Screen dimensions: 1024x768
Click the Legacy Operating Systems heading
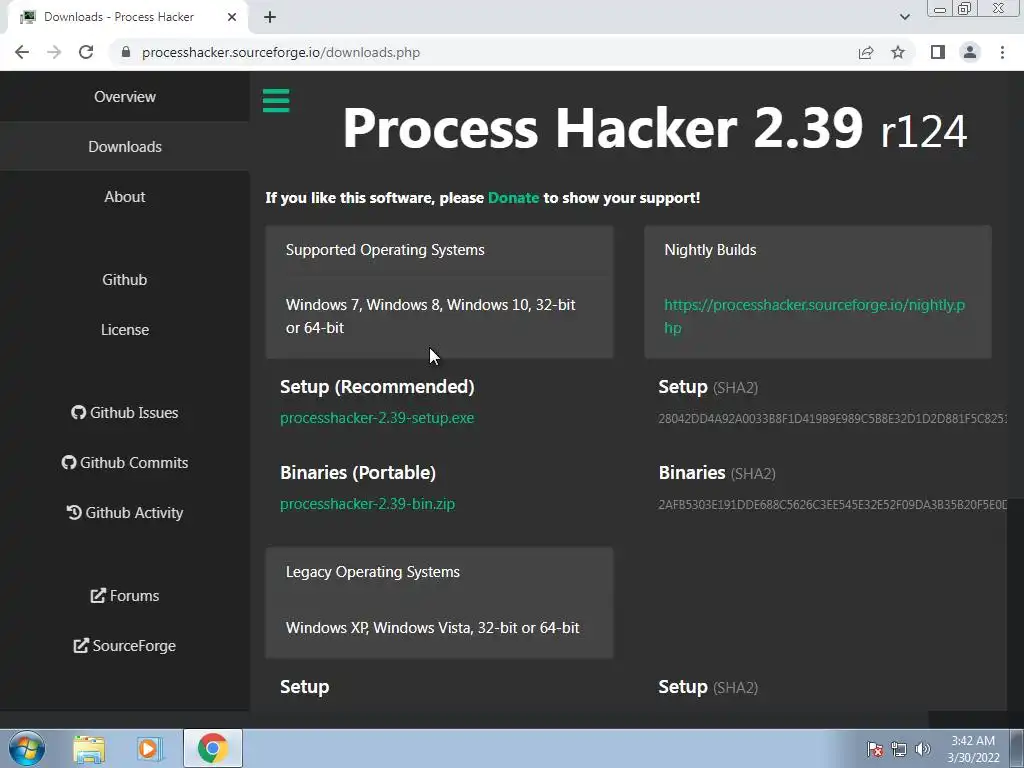click(373, 572)
